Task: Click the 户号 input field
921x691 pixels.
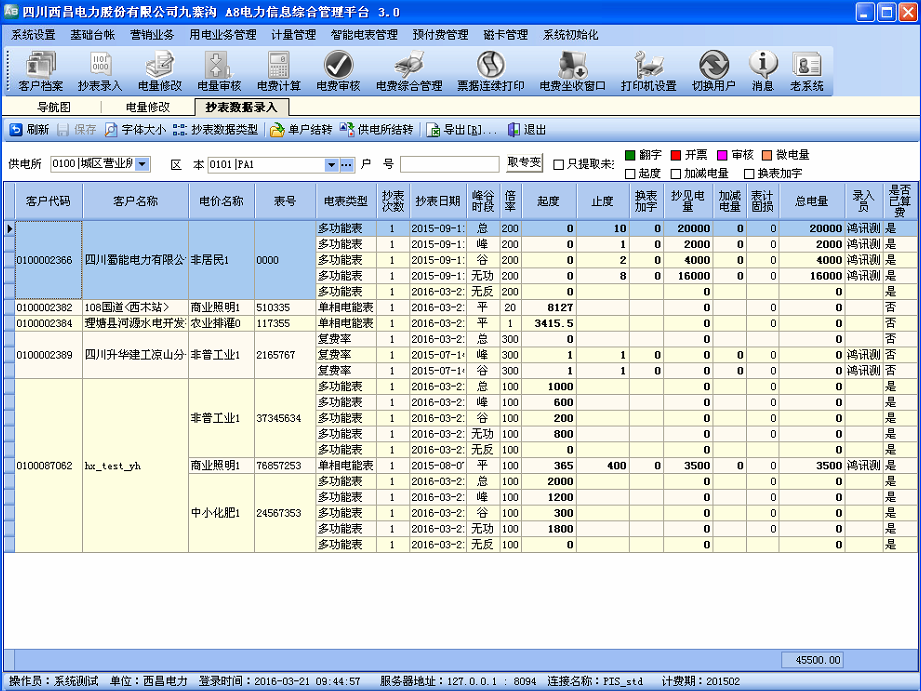Action: (449, 165)
